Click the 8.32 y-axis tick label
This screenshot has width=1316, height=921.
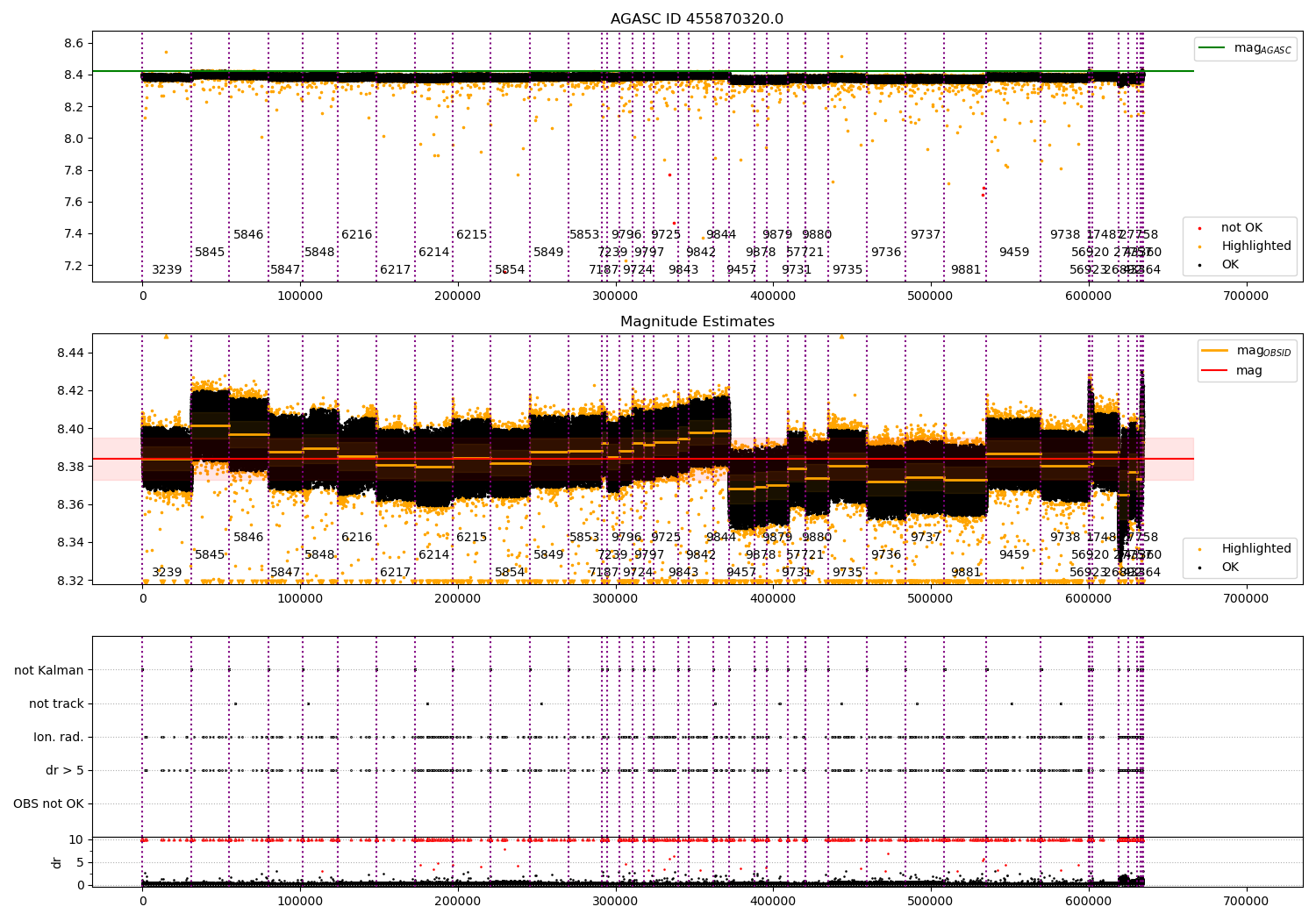point(71,581)
